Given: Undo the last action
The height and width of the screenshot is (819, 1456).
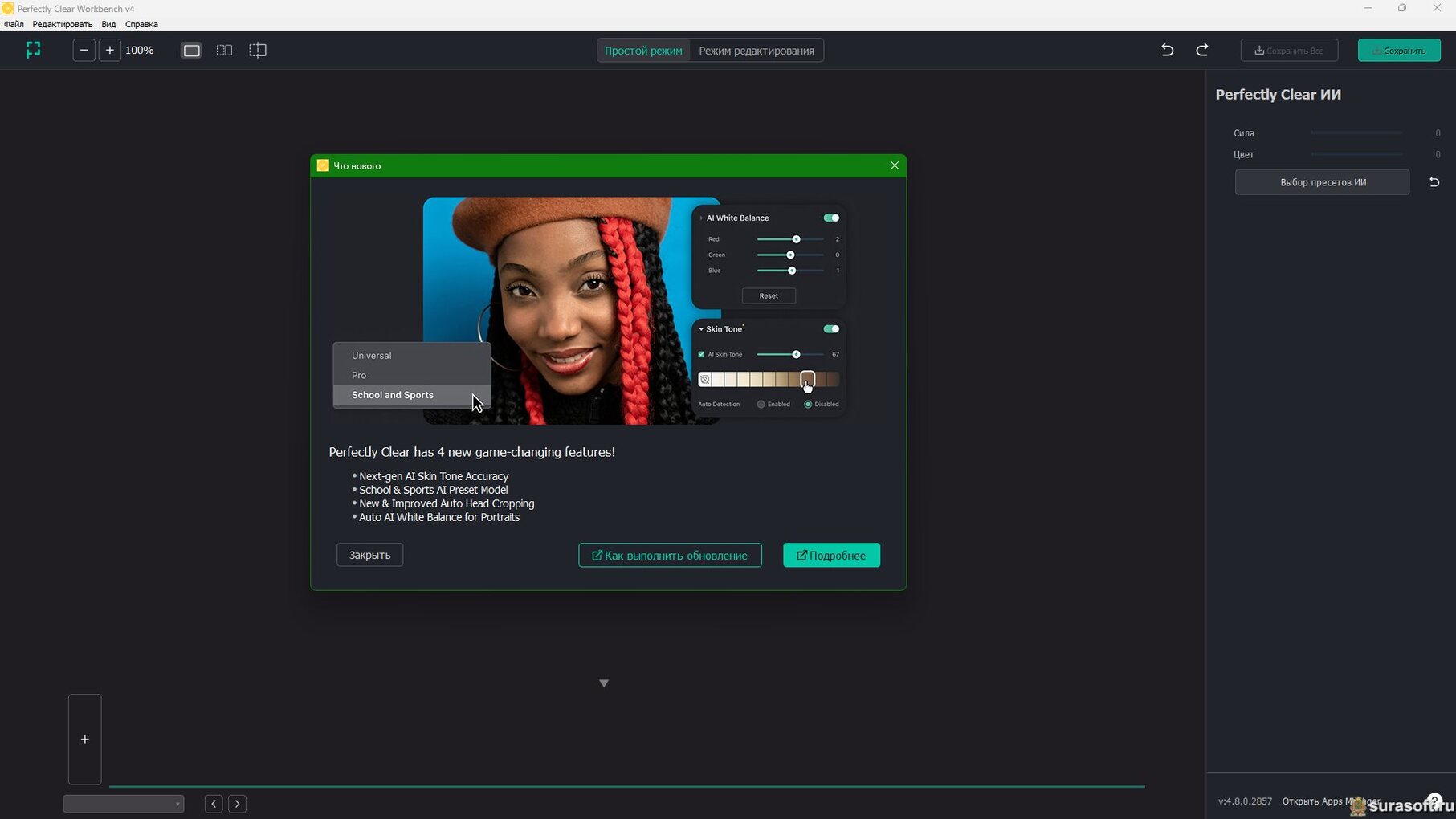Looking at the screenshot, I should tap(1168, 50).
